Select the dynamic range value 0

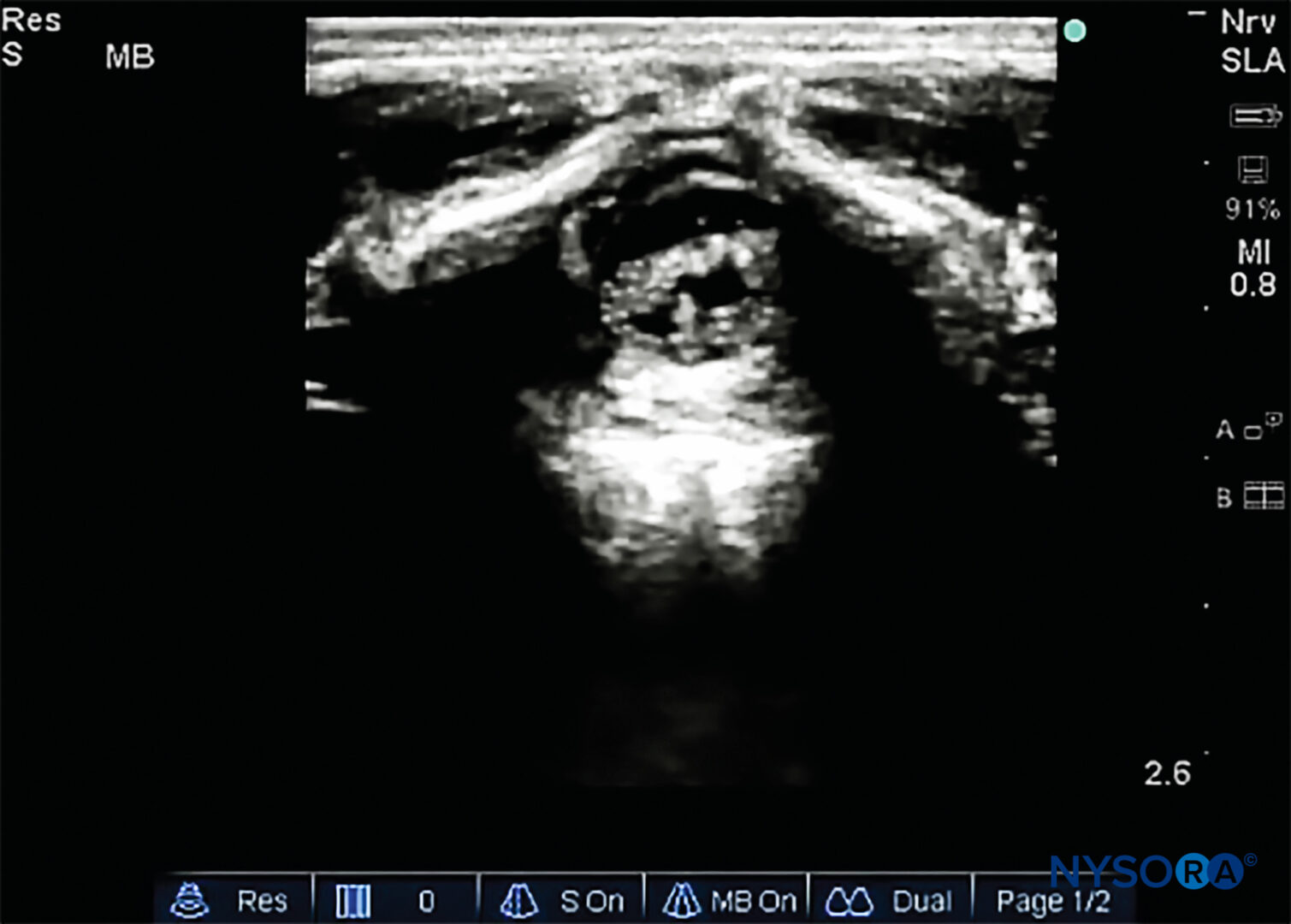[426, 901]
